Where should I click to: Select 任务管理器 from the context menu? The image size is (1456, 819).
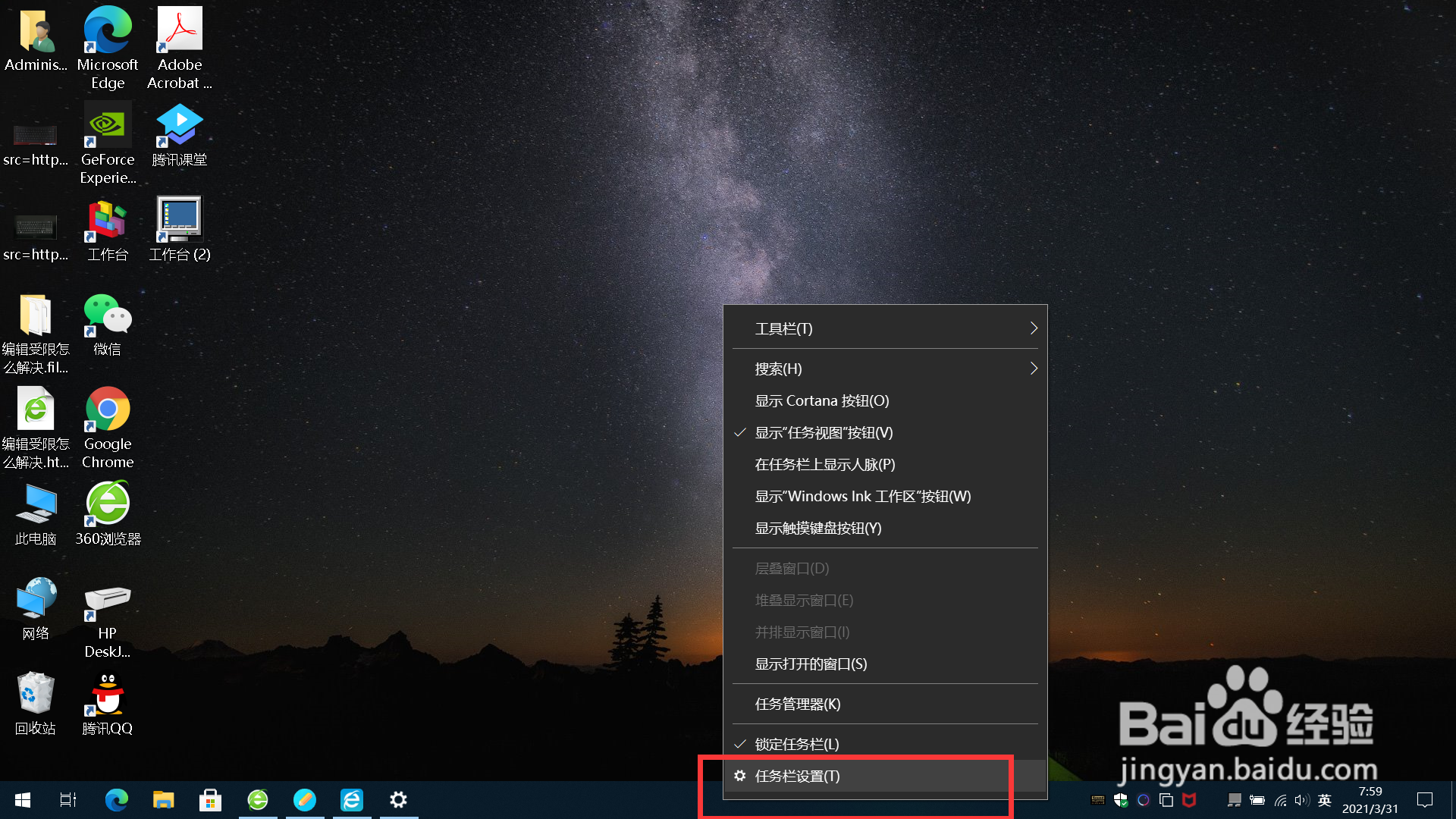[797, 704]
